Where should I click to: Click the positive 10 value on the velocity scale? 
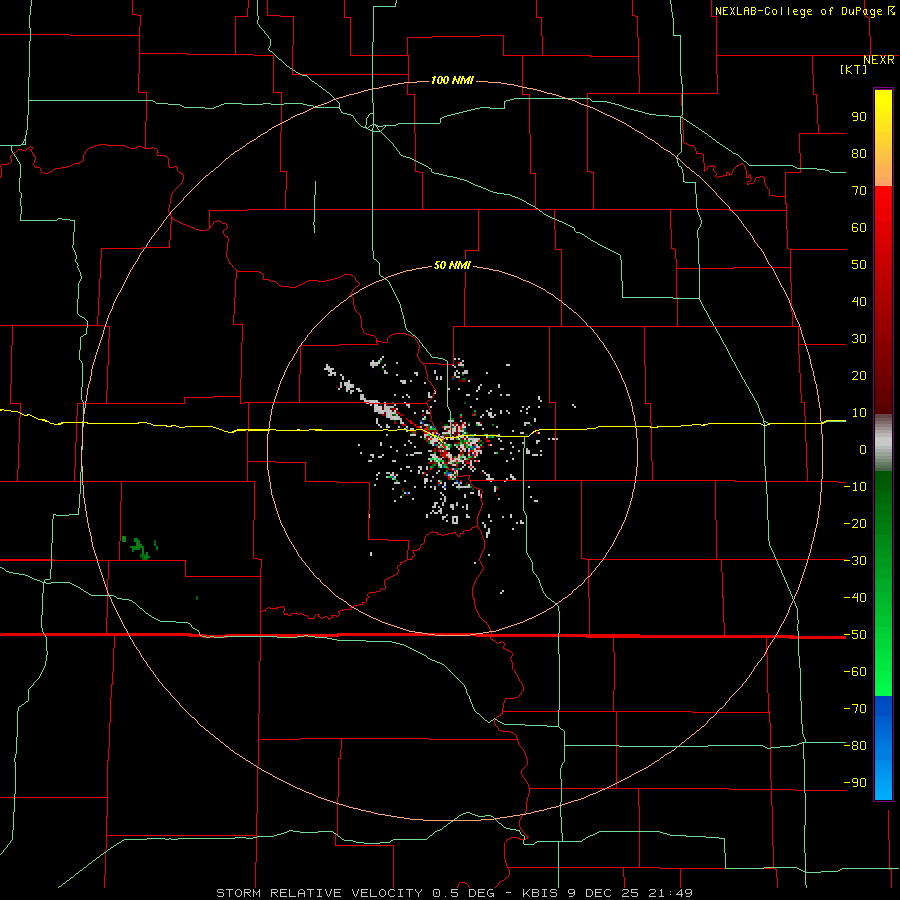click(859, 413)
